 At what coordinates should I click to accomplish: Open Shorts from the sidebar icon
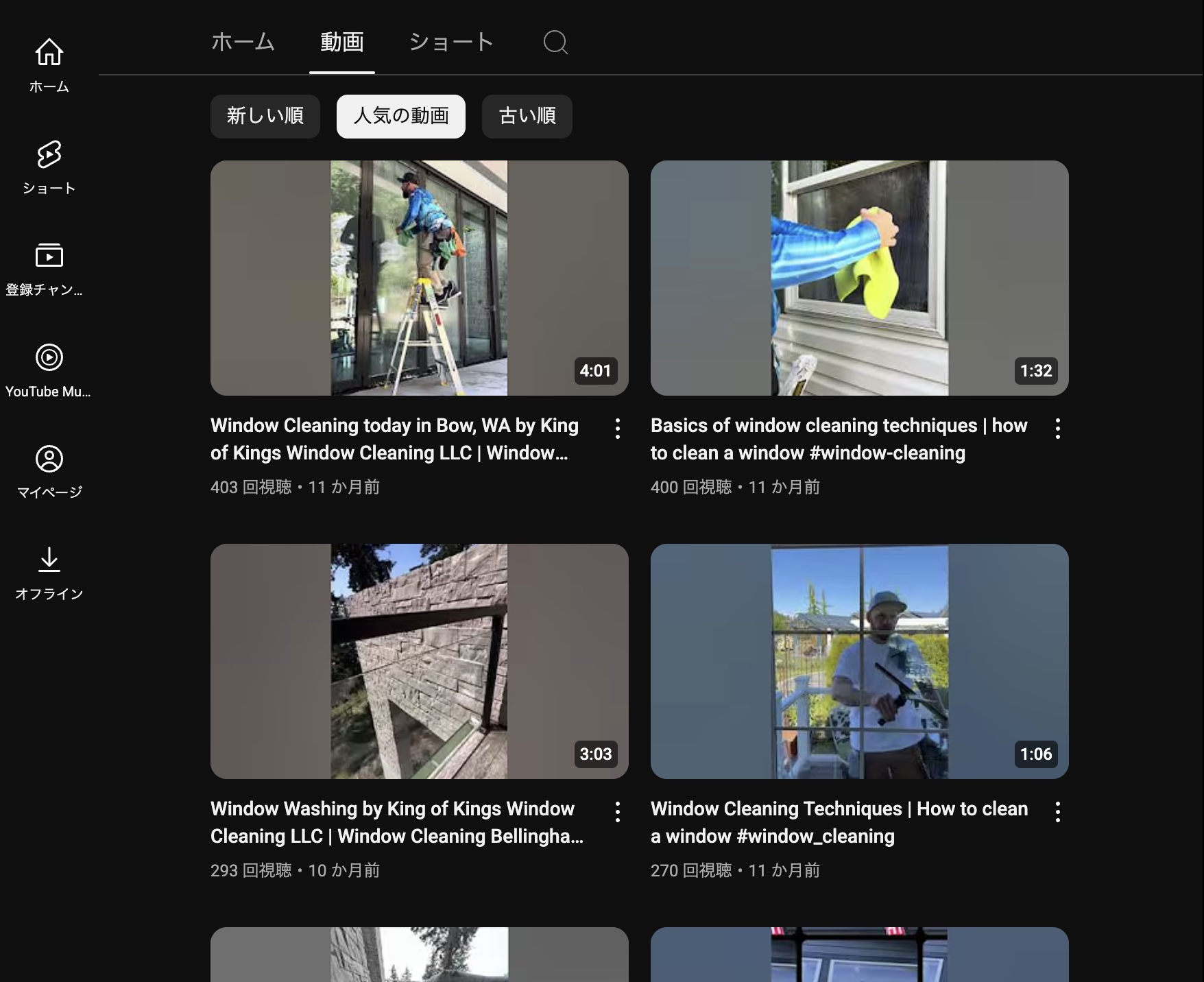point(49,155)
